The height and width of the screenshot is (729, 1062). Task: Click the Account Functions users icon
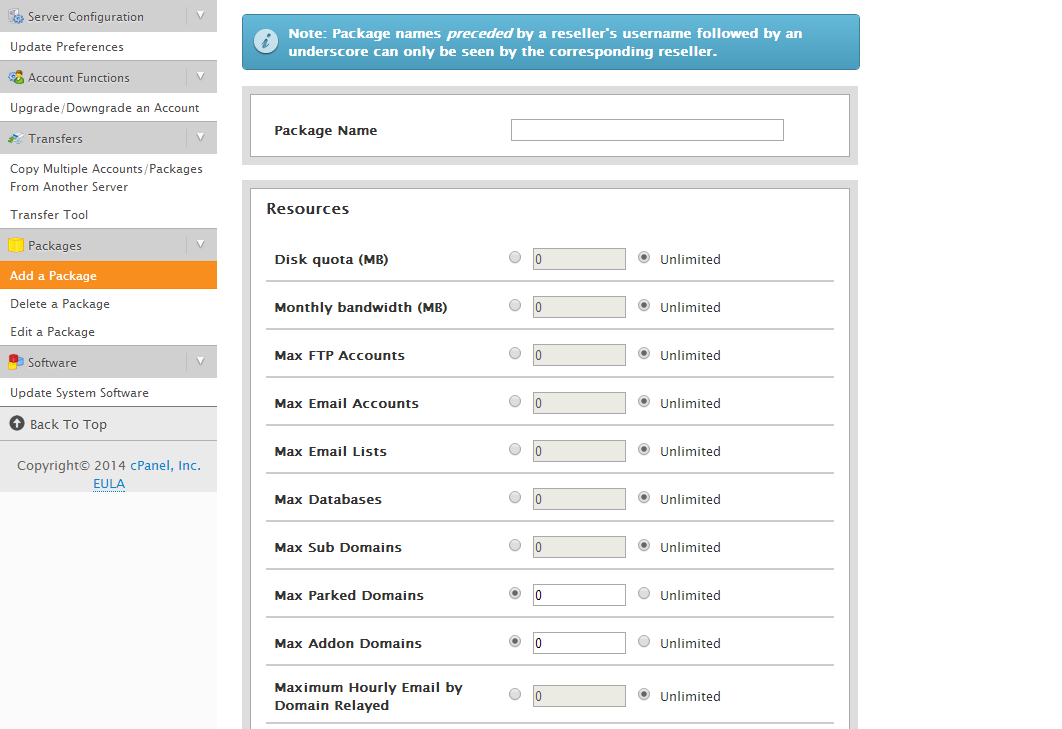pos(16,77)
